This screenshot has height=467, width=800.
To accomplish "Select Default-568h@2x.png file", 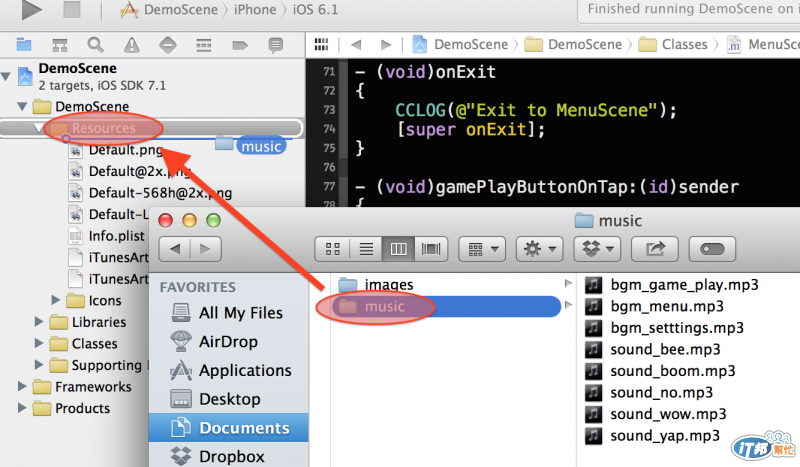I will pos(151,193).
